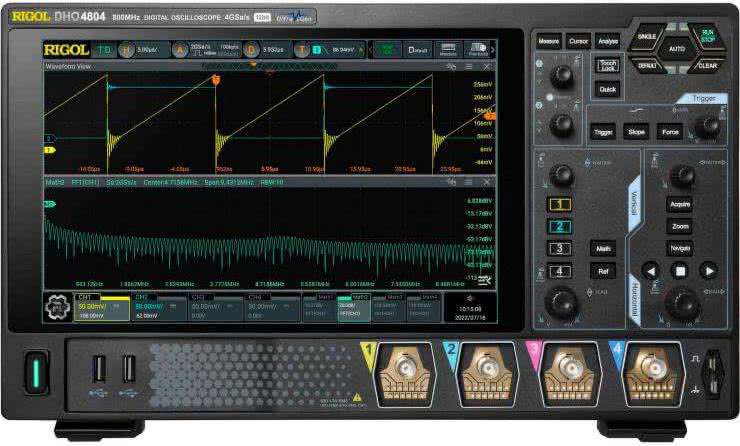Open the FFT window menu icon
Viewport: 740px width, 446px height.
[468, 183]
